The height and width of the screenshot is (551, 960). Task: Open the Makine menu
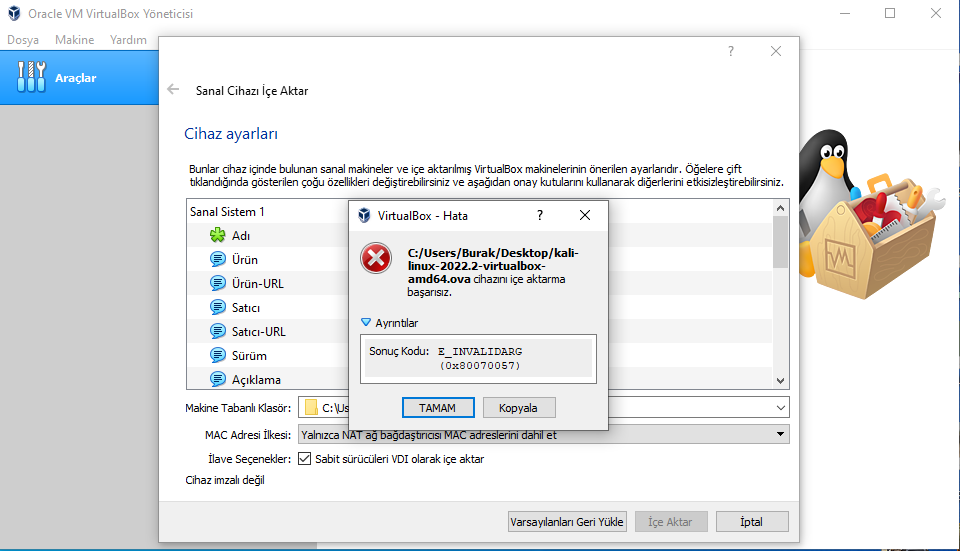pyautogui.click(x=75, y=40)
